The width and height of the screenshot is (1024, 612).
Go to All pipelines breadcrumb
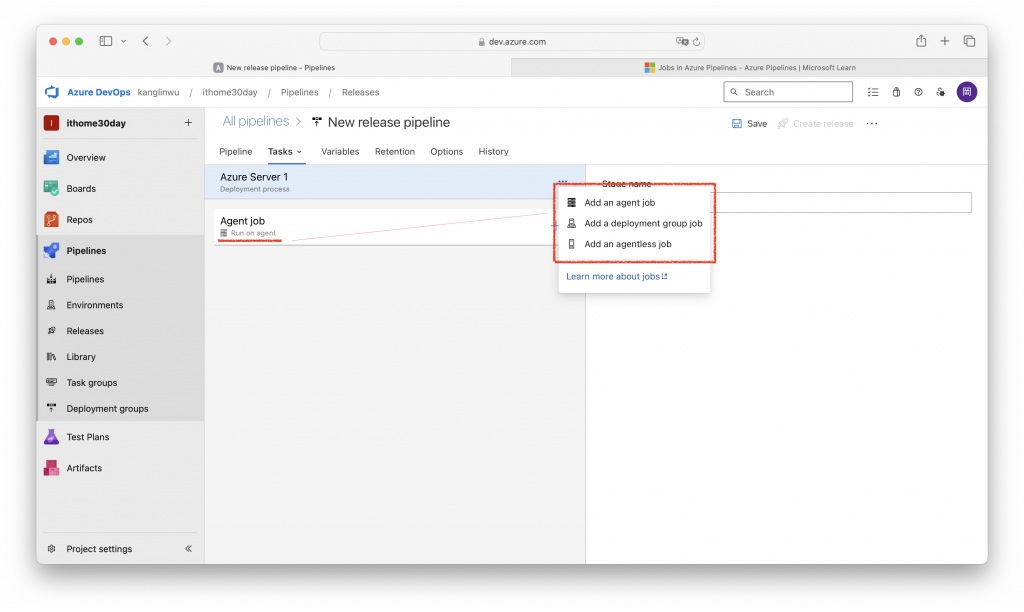(255, 121)
